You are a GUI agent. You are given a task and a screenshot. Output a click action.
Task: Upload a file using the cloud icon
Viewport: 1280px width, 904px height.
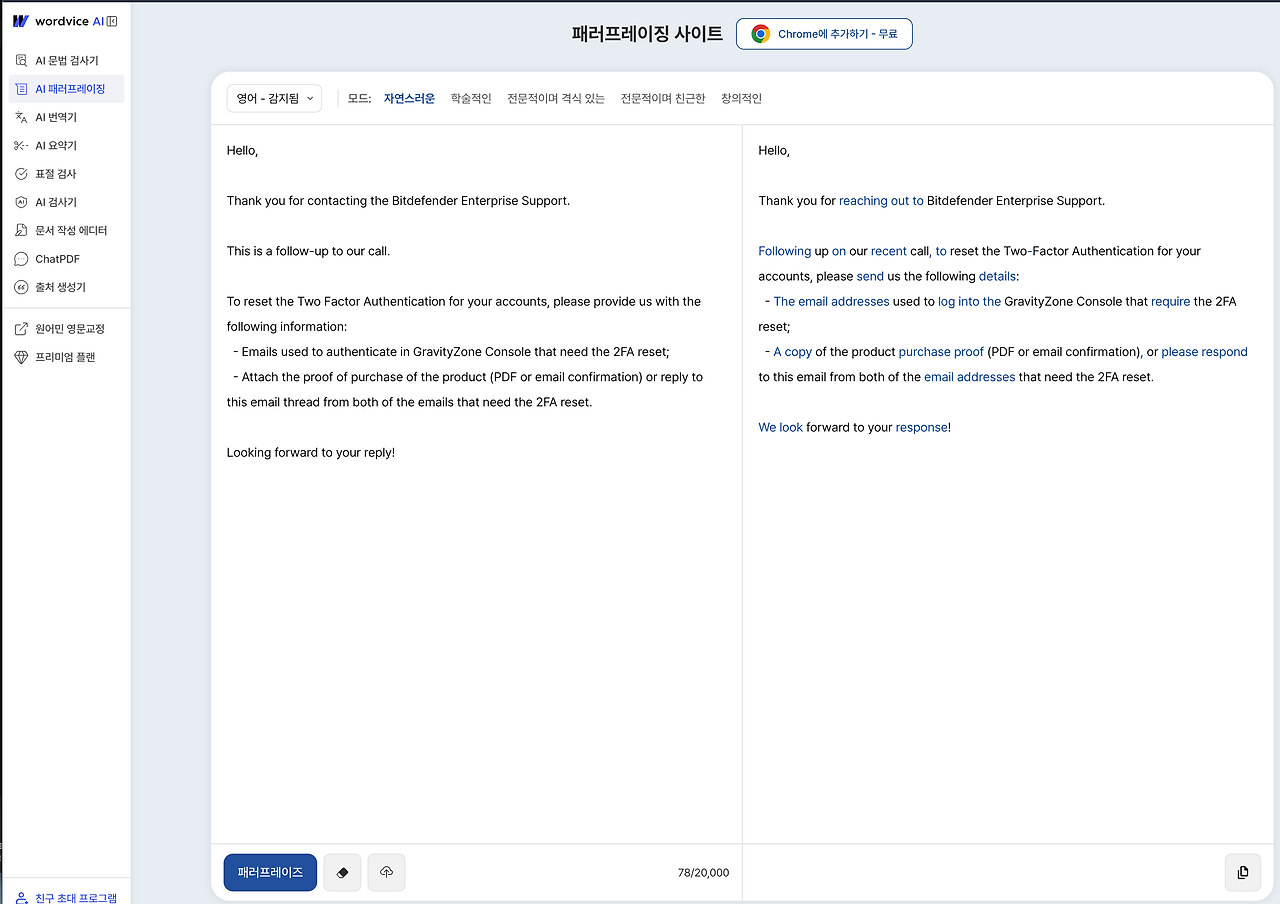tap(387, 873)
